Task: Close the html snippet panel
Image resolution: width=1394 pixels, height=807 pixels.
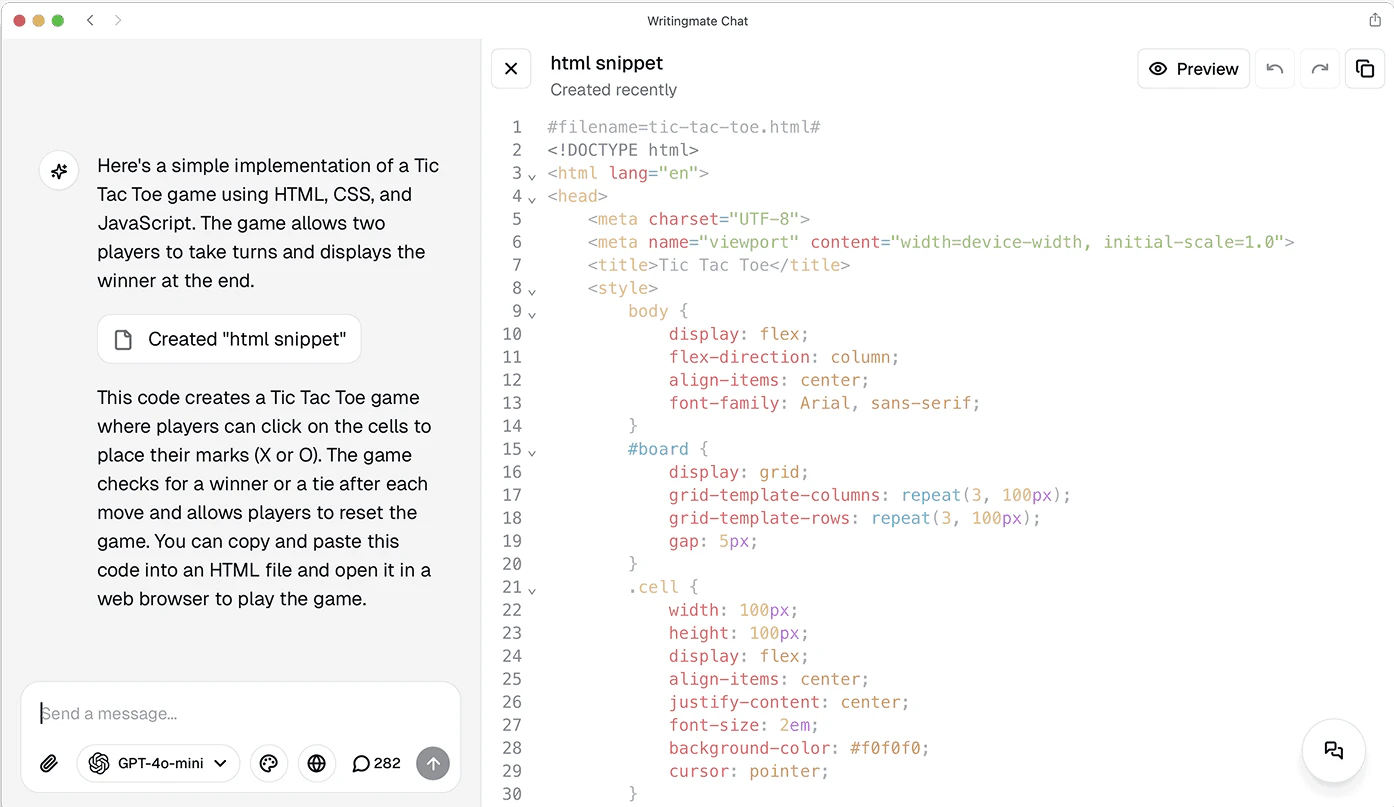Action: (x=511, y=68)
